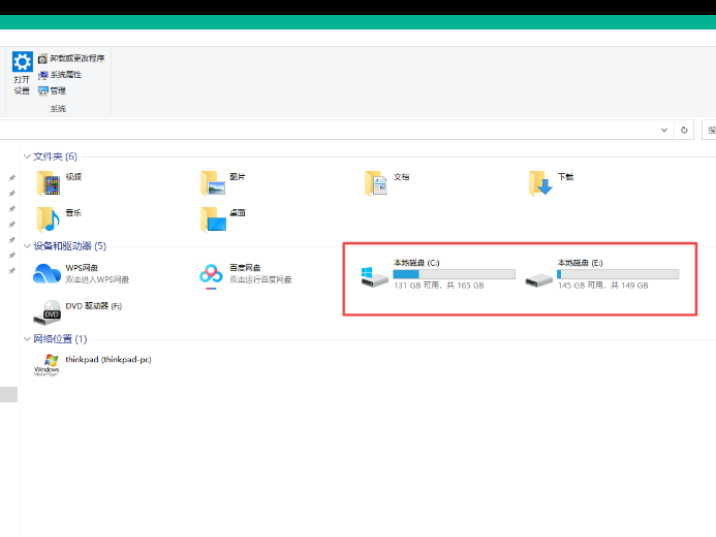This screenshot has width=716, height=537.
Task: Select the 桌面 folder icon
Action: click(x=213, y=219)
